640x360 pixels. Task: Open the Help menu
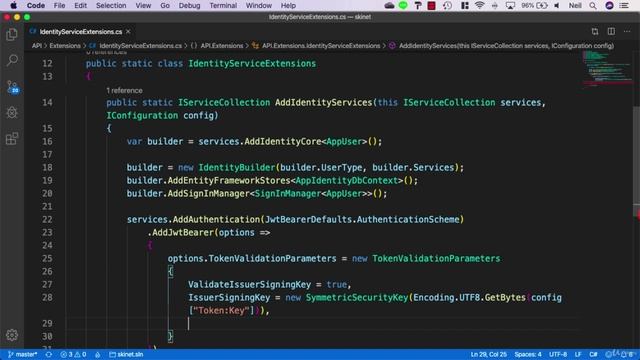(288, 6)
